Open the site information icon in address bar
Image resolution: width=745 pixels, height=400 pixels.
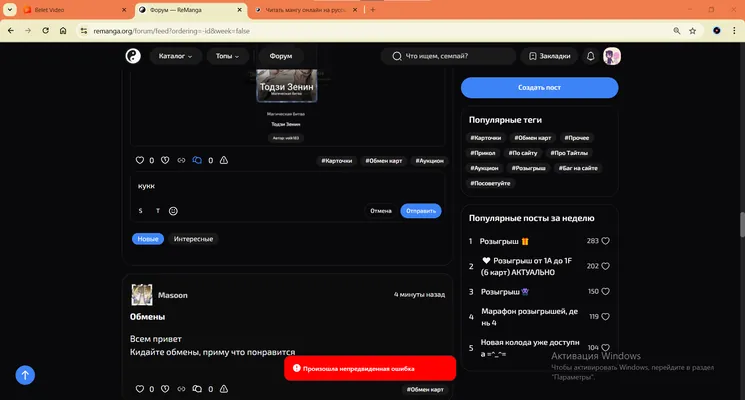click(84, 31)
